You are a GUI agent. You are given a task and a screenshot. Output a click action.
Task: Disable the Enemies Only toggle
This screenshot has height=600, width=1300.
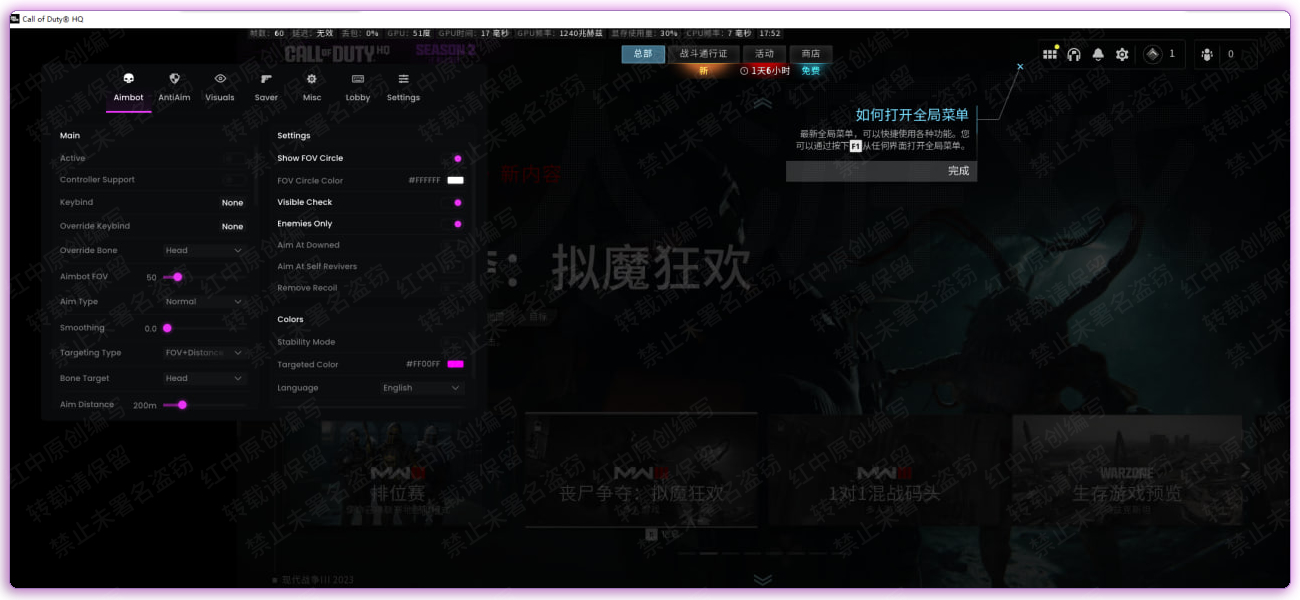pyautogui.click(x=457, y=224)
